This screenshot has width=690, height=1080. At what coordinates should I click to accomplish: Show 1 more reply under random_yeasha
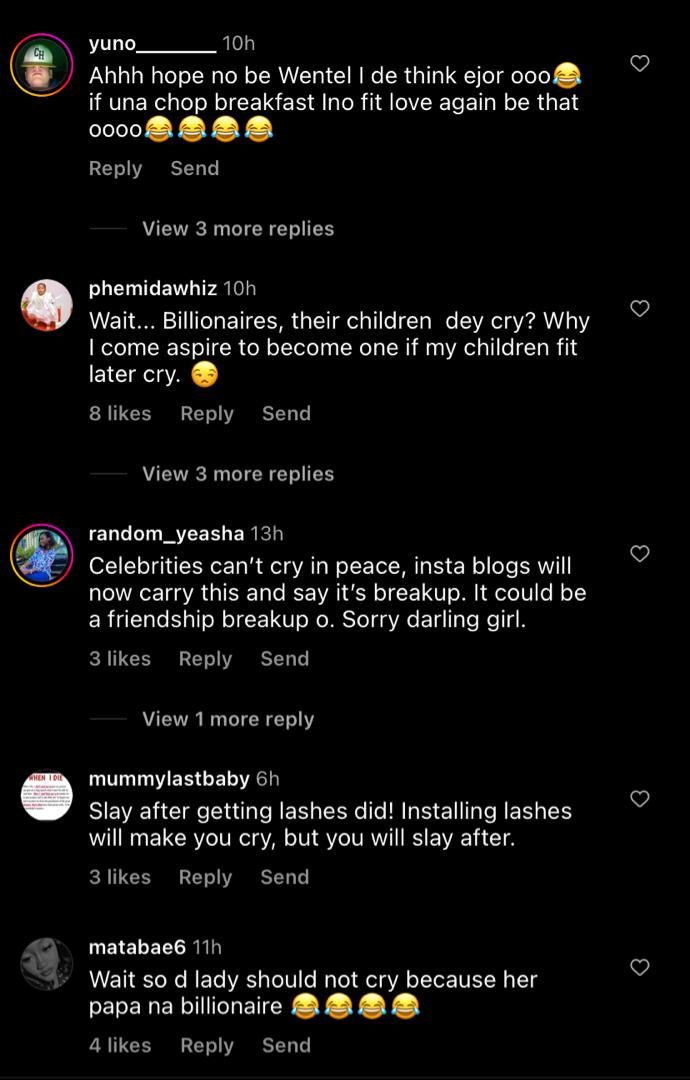click(228, 719)
